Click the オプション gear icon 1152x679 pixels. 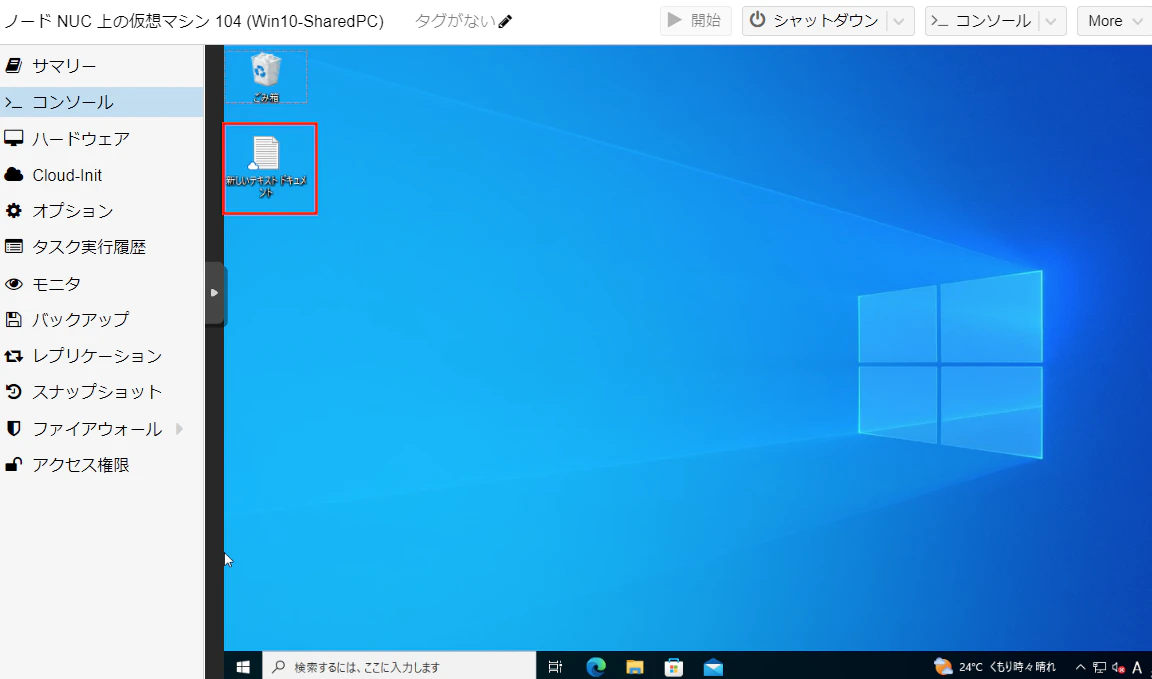(x=13, y=211)
